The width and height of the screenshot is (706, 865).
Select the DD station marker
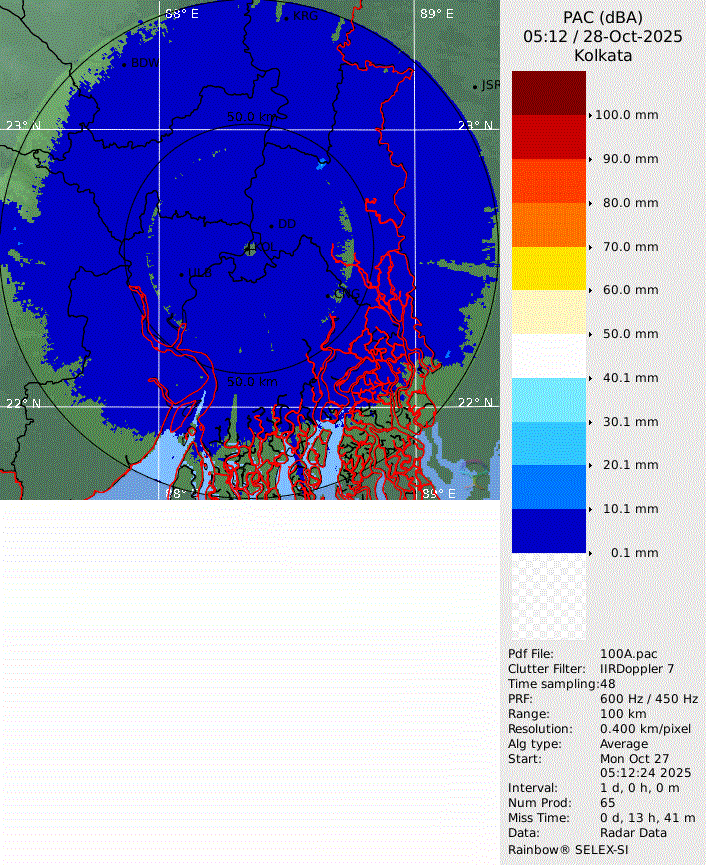click(x=272, y=225)
